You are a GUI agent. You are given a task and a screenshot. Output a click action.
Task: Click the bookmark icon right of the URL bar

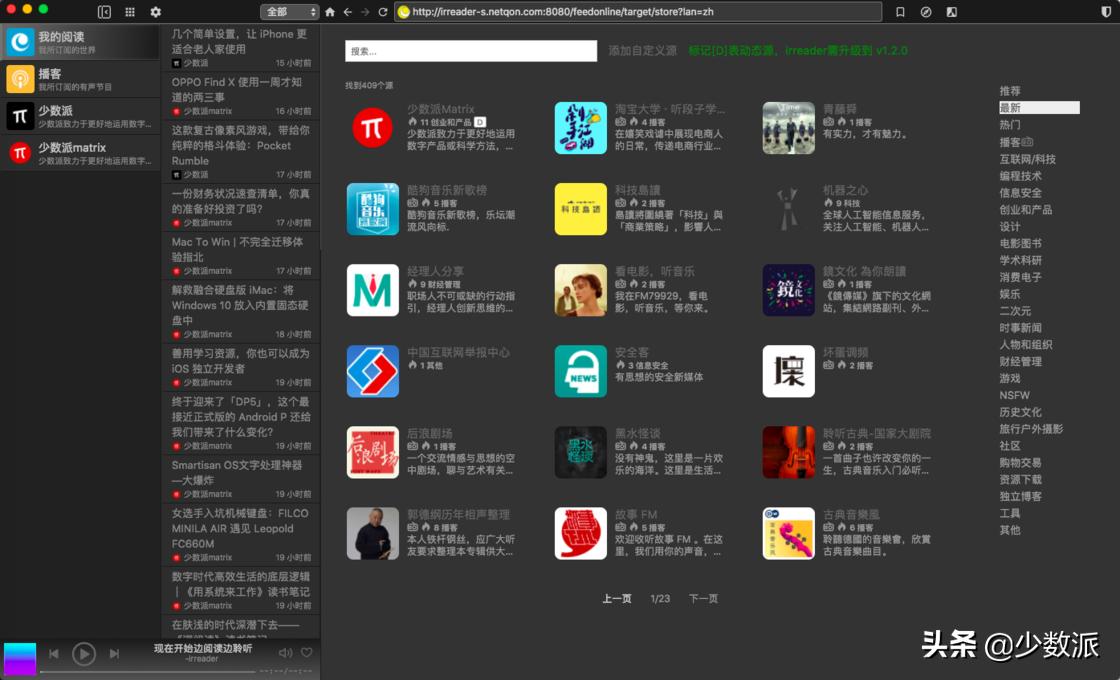point(899,12)
